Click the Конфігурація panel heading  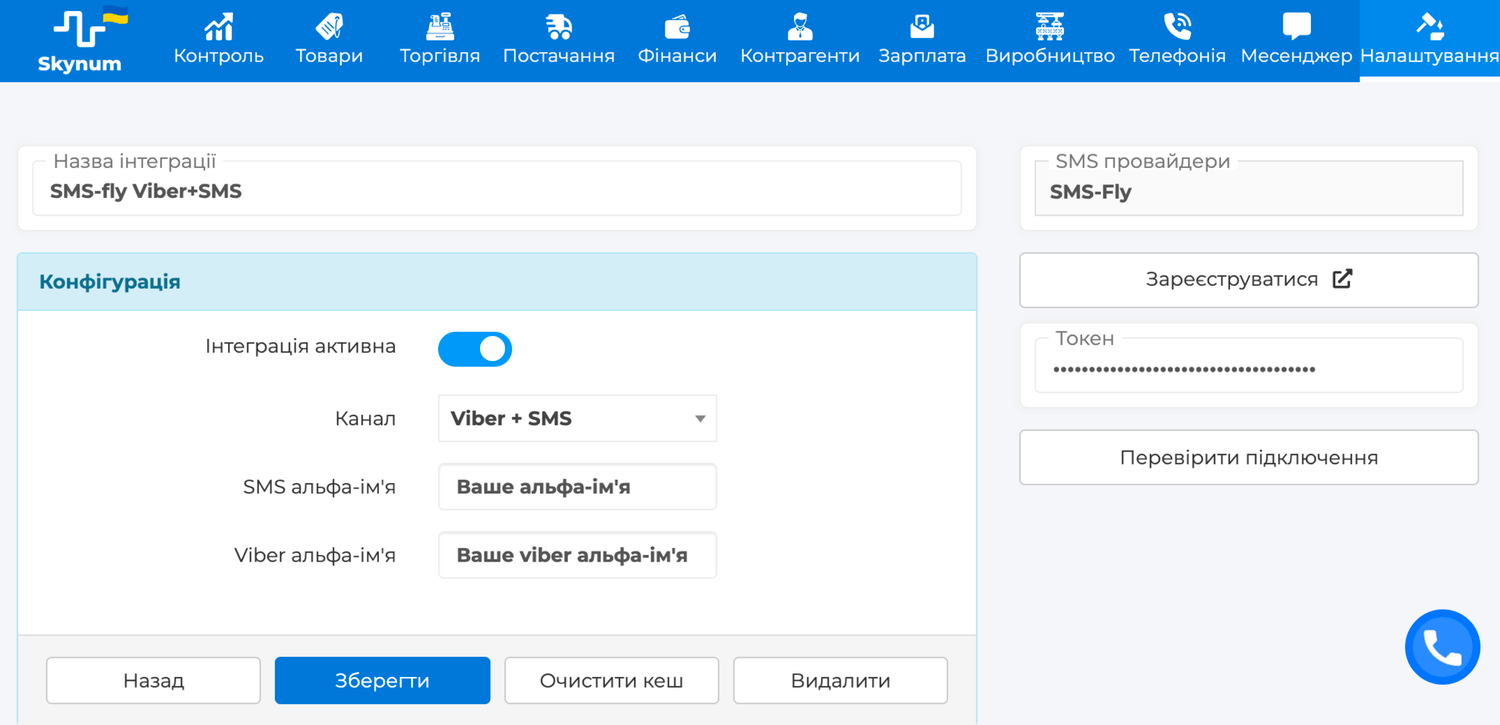(110, 282)
